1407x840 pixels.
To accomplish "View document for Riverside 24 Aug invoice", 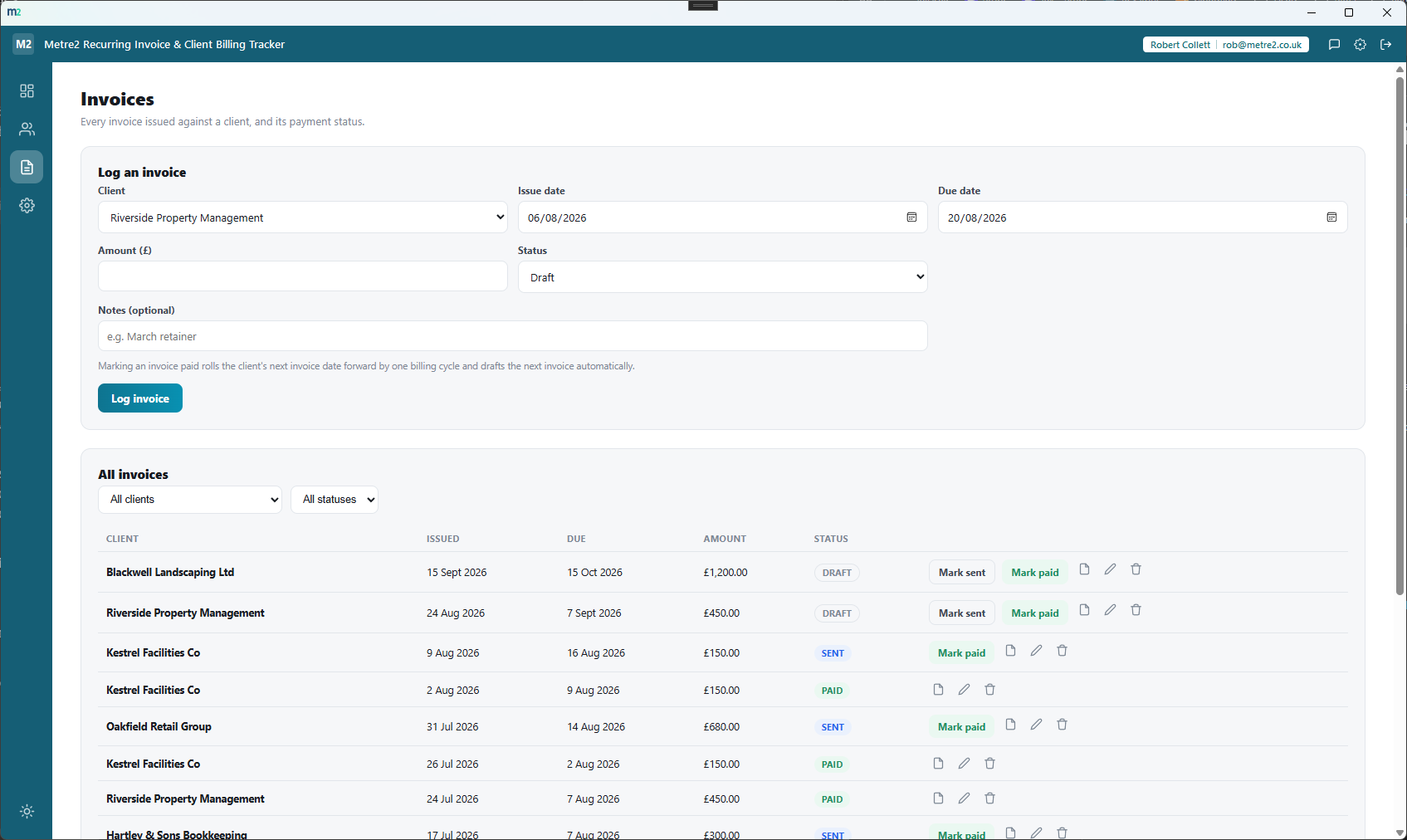I will 1084,610.
